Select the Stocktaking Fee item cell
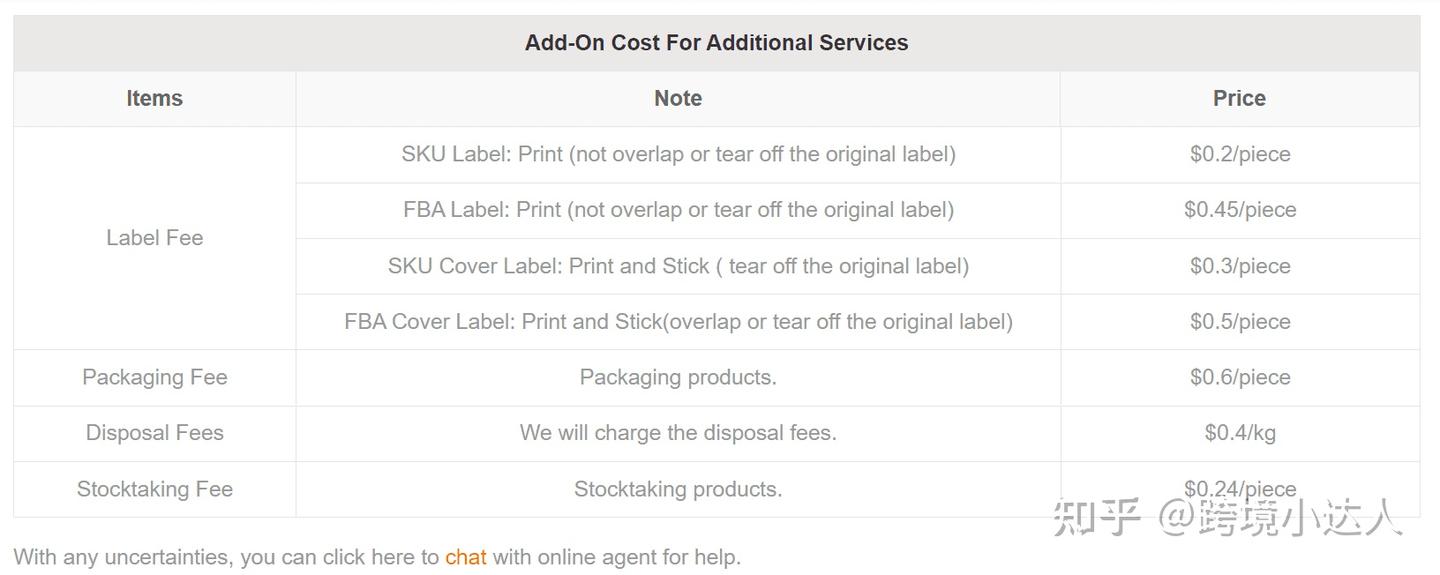The height and width of the screenshot is (575, 1440). 154,489
